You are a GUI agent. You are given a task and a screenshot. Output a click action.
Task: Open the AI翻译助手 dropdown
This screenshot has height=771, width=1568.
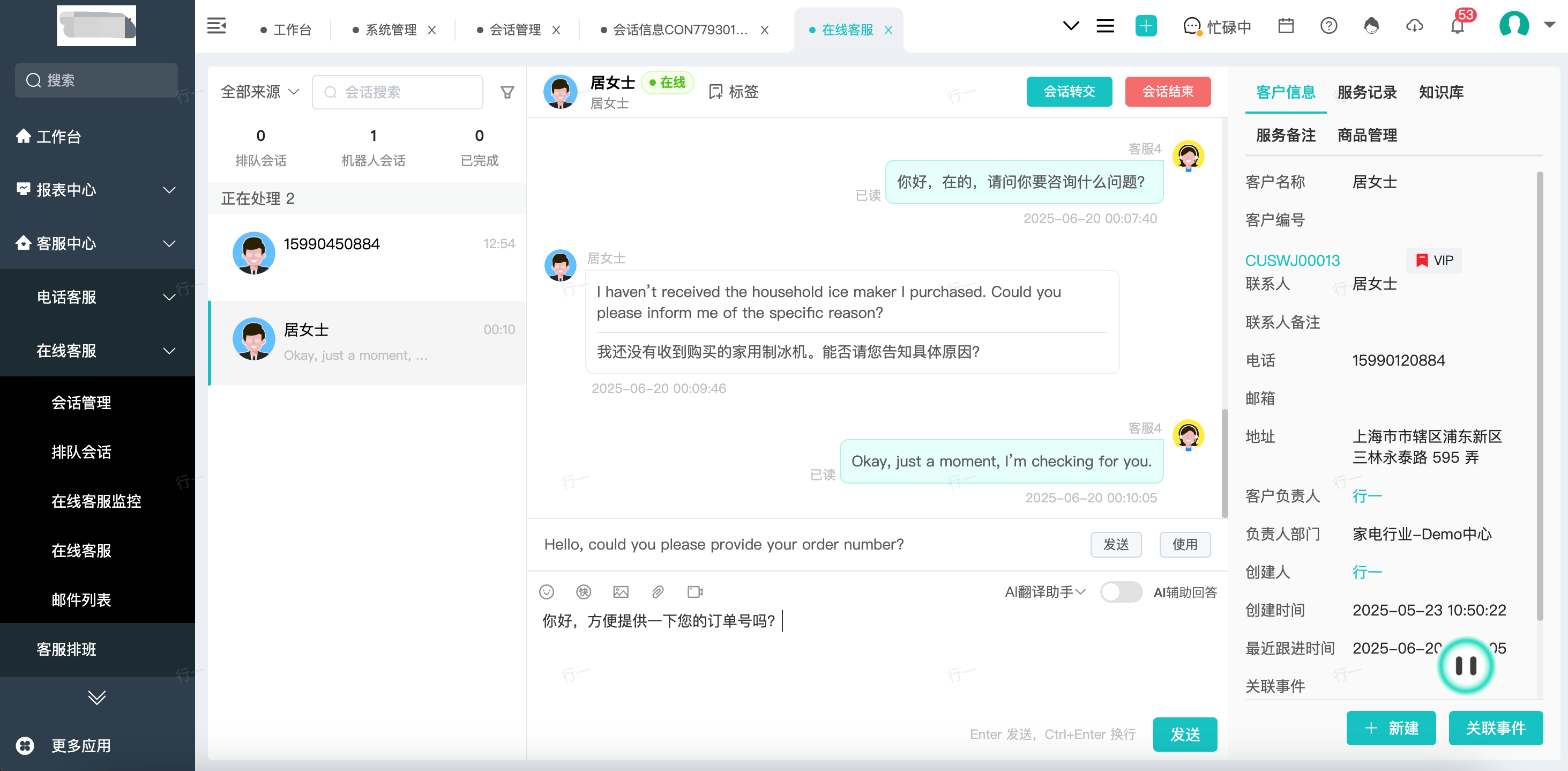click(x=1044, y=592)
